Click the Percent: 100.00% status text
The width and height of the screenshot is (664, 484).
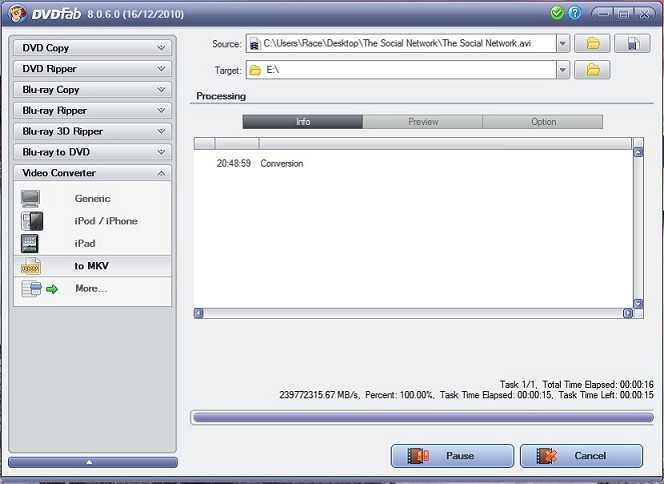[399, 395]
